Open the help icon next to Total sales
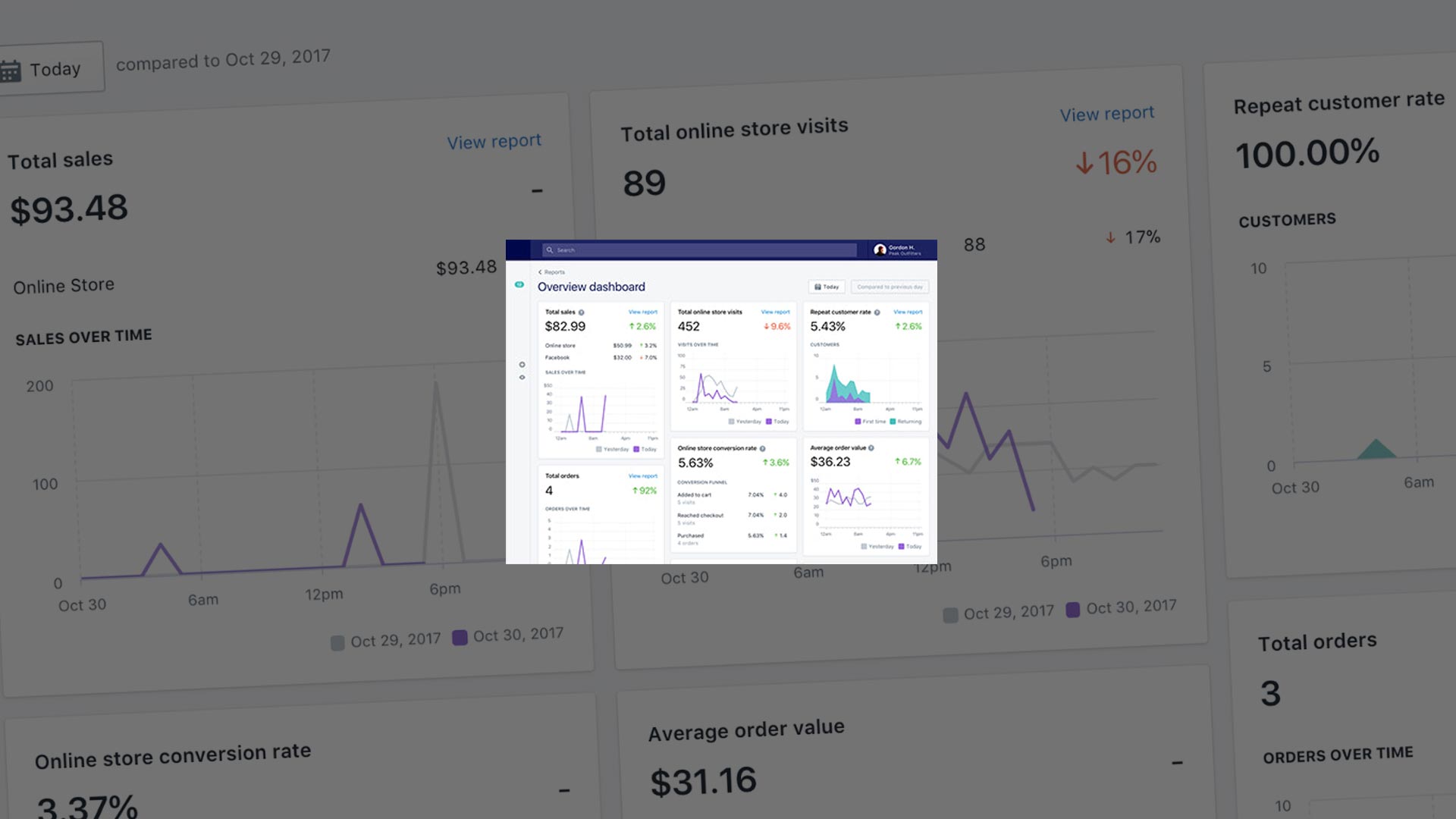Viewport: 1456px width, 819px height. pyautogui.click(x=581, y=312)
